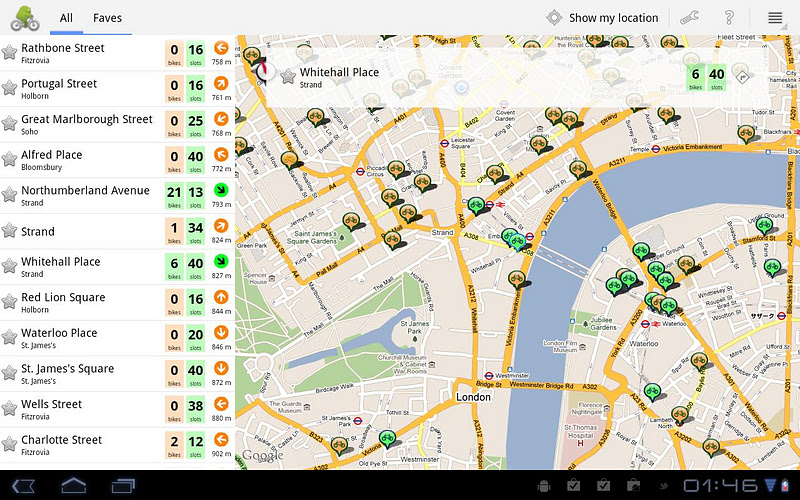Tap the Piccadilly Circus underground symbol
This screenshot has width=800, height=500.
point(360,171)
